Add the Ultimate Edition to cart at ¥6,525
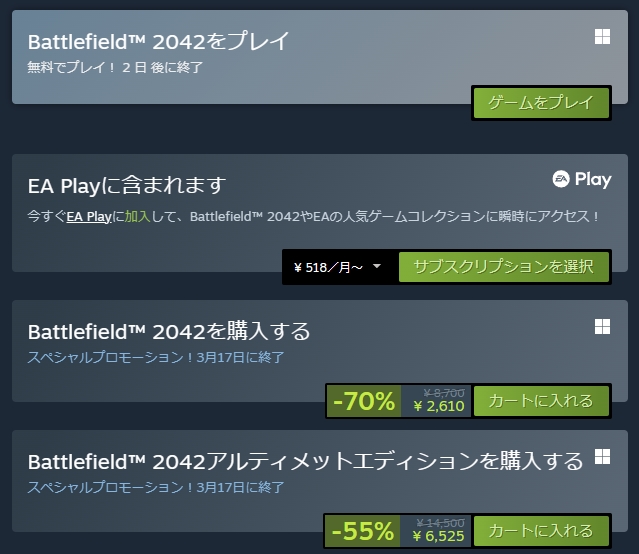This screenshot has width=639, height=554. click(x=540, y=530)
